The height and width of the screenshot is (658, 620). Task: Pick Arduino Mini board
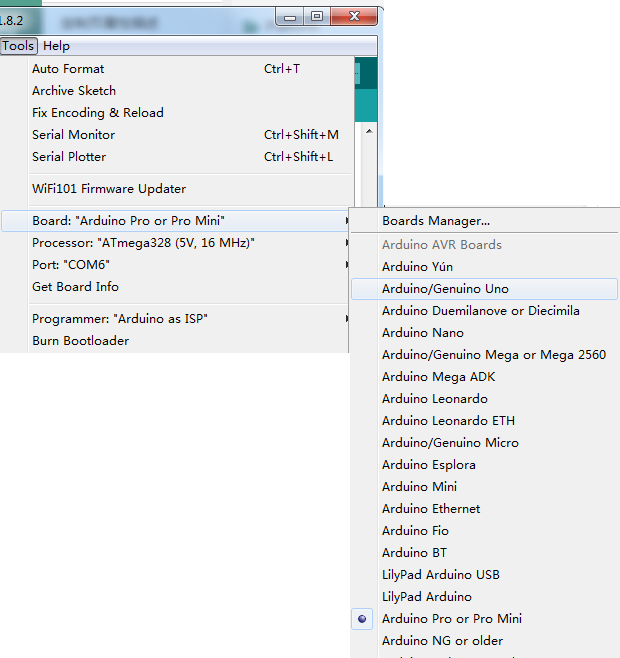tap(484, 487)
